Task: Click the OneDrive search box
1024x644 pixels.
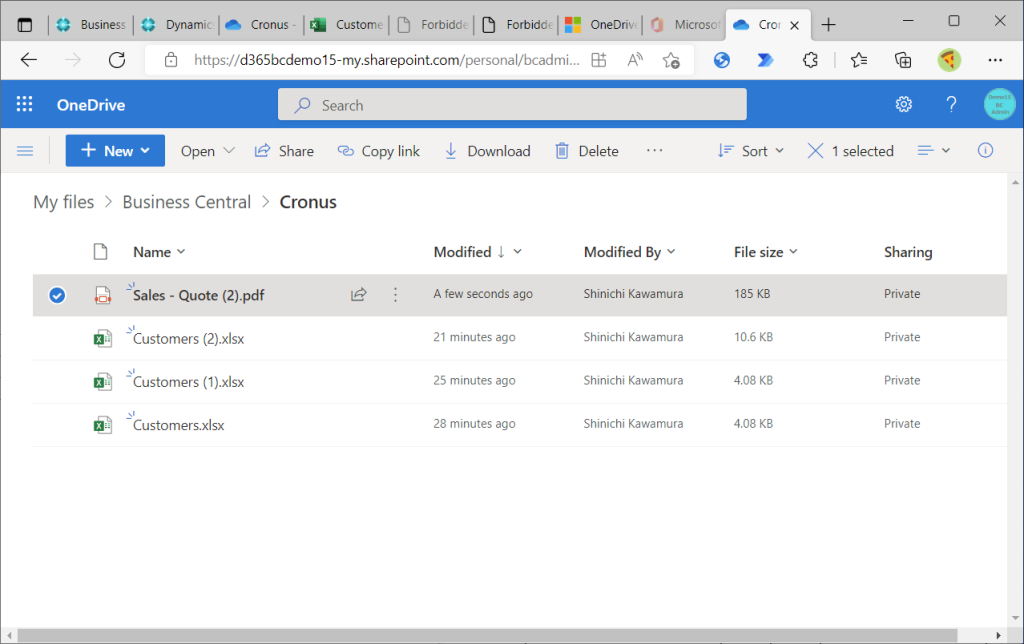Action: click(512, 105)
